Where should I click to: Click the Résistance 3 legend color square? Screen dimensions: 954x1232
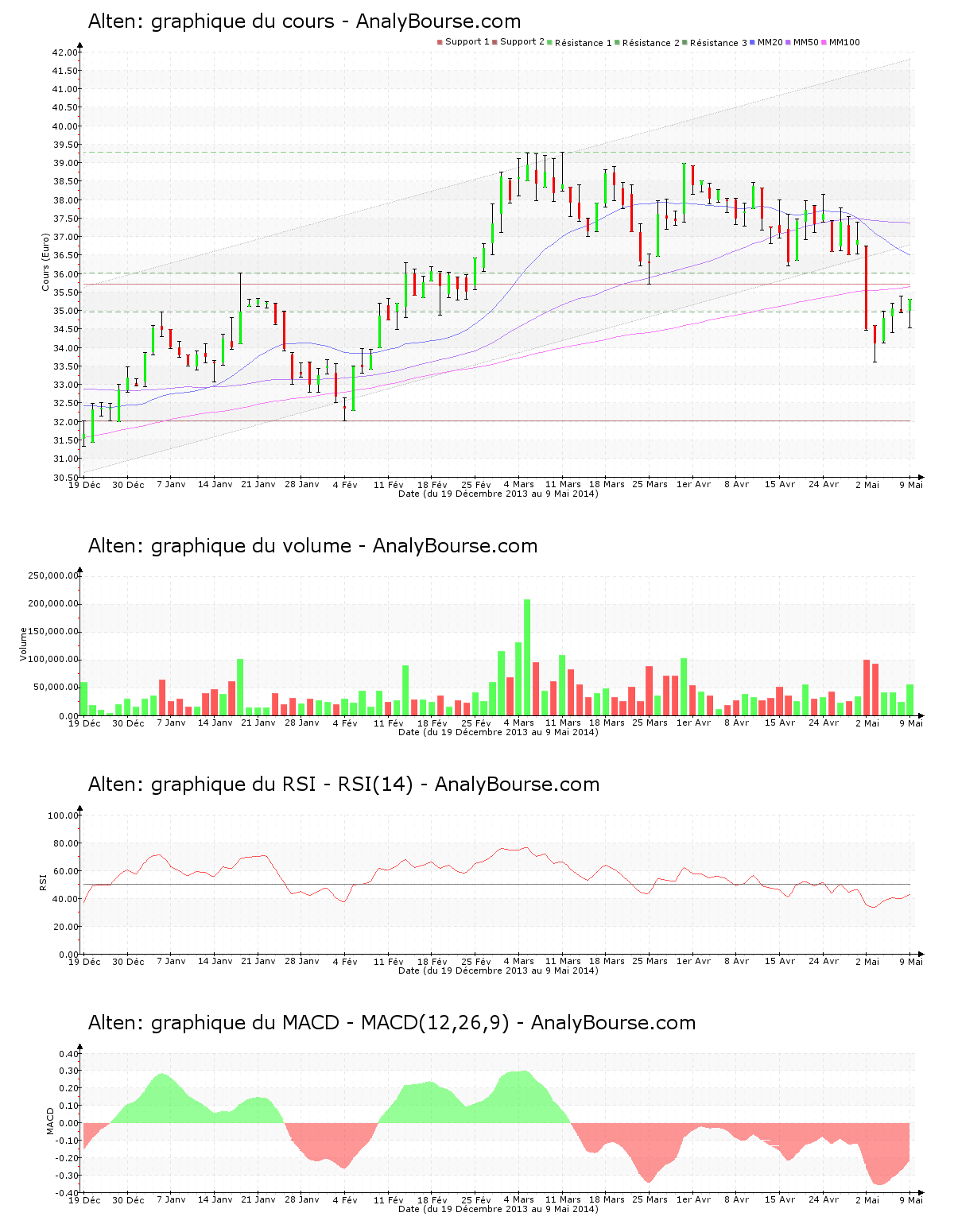pos(684,42)
